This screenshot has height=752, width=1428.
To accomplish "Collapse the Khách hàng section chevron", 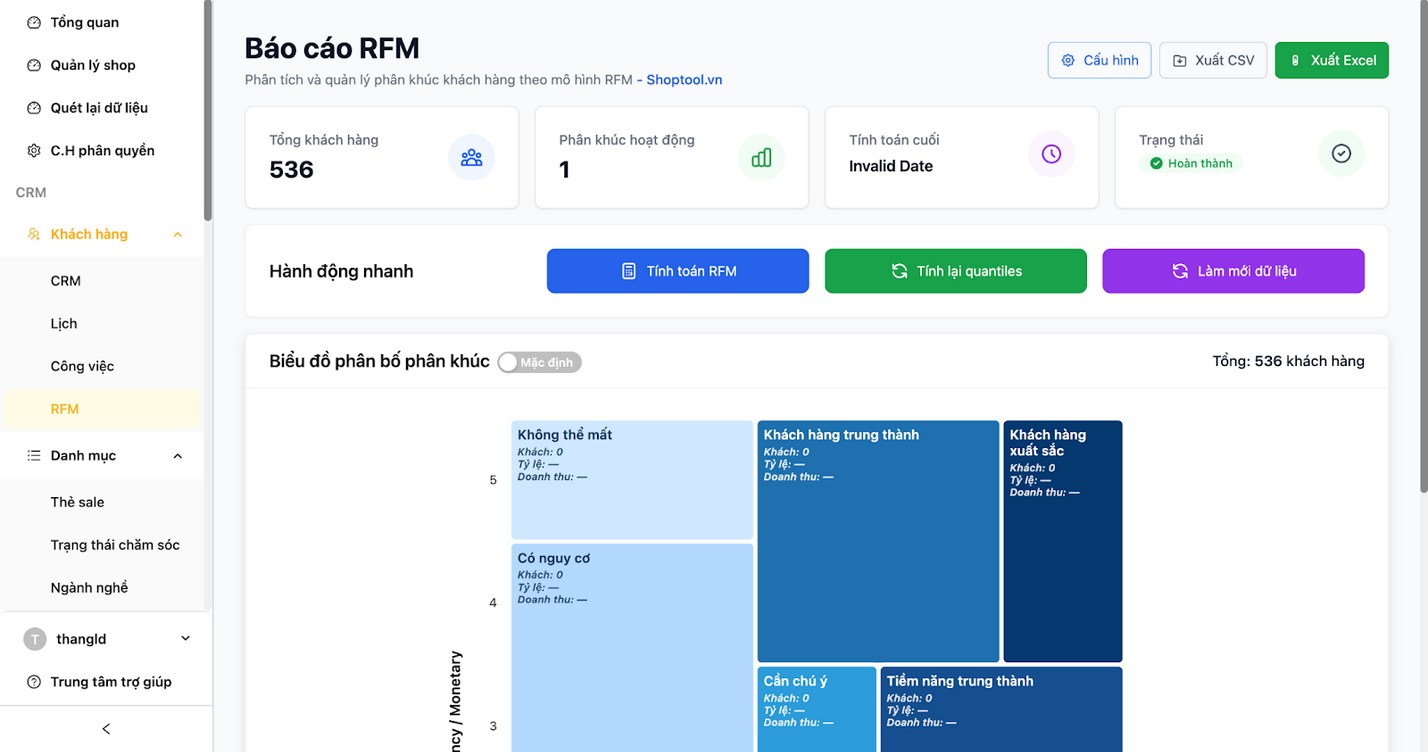I will (177, 233).
